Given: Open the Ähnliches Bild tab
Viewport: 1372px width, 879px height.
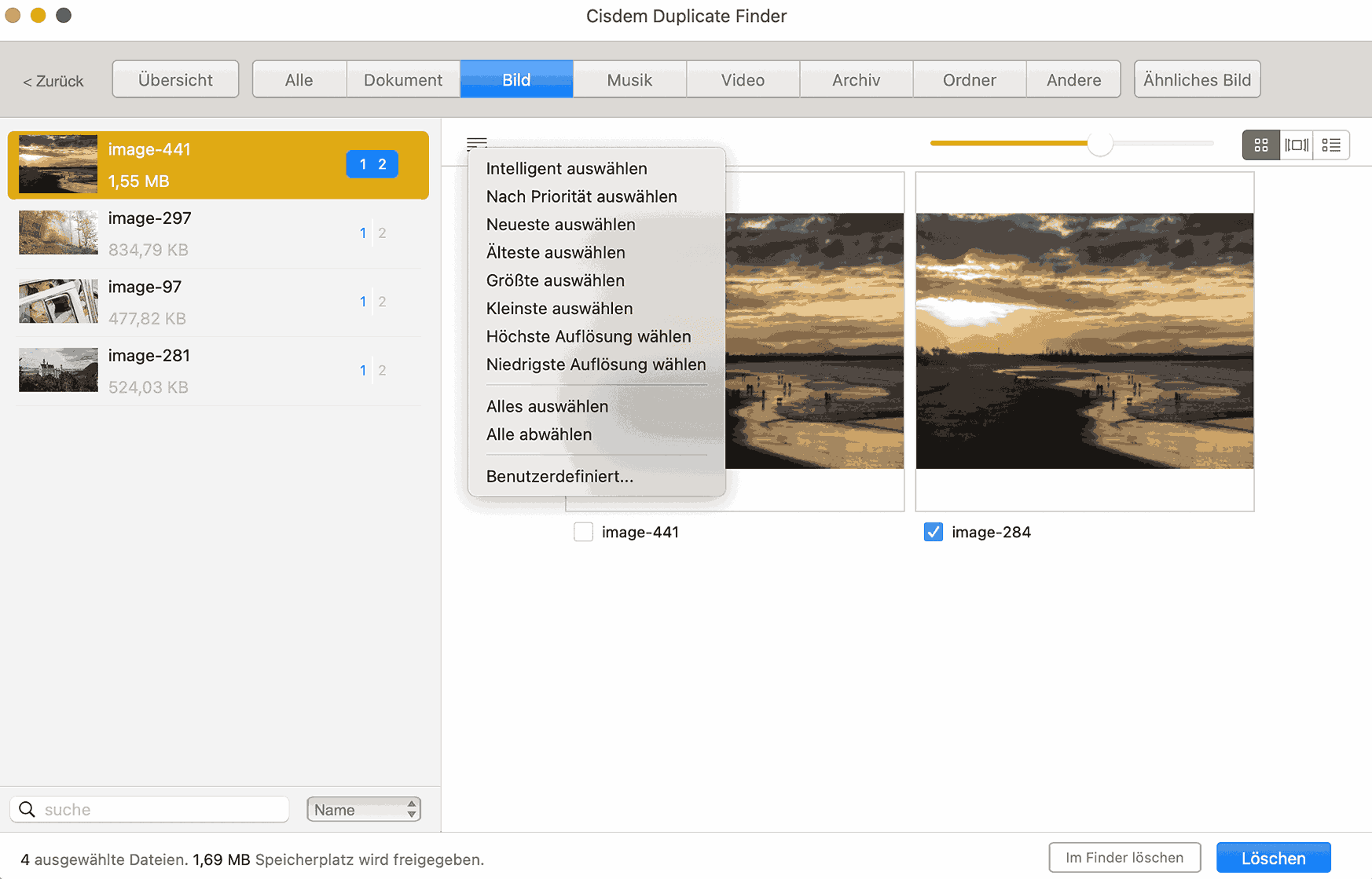Looking at the screenshot, I should (1196, 79).
